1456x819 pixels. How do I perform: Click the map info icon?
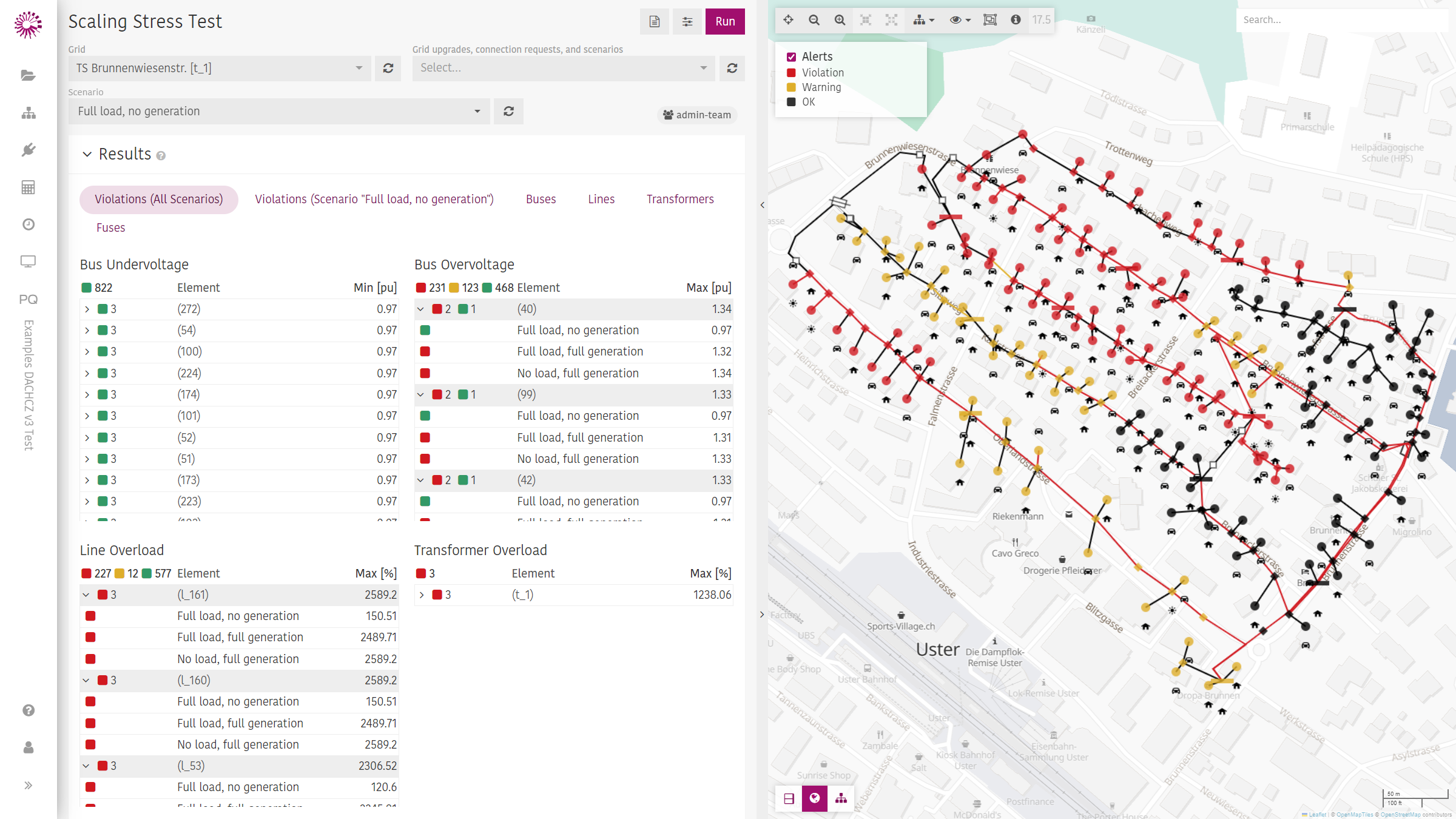pyautogui.click(x=1016, y=20)
